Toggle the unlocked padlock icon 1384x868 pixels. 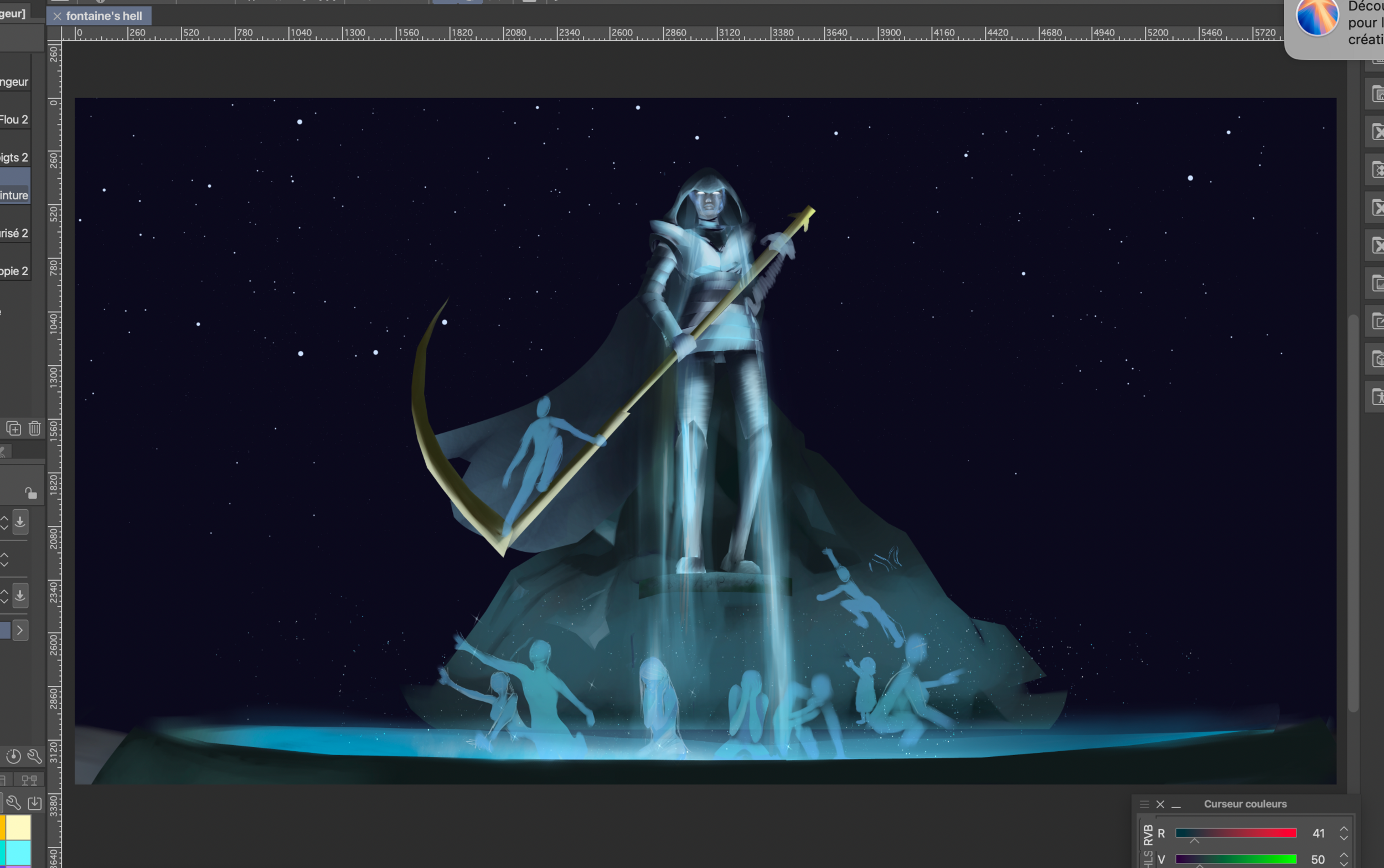click(30, 493)
